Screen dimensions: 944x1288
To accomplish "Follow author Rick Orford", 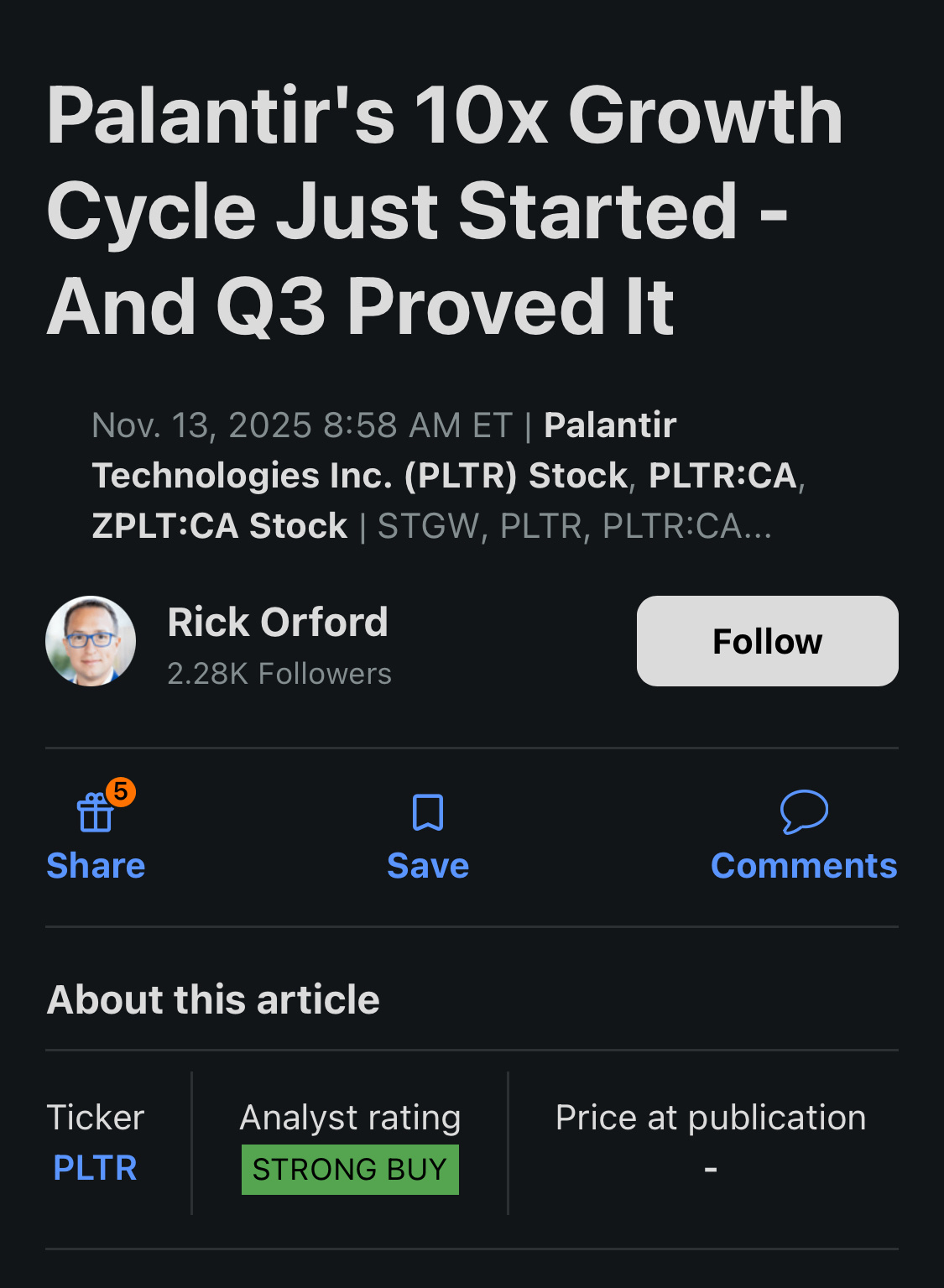I will (x=767, y=641).
